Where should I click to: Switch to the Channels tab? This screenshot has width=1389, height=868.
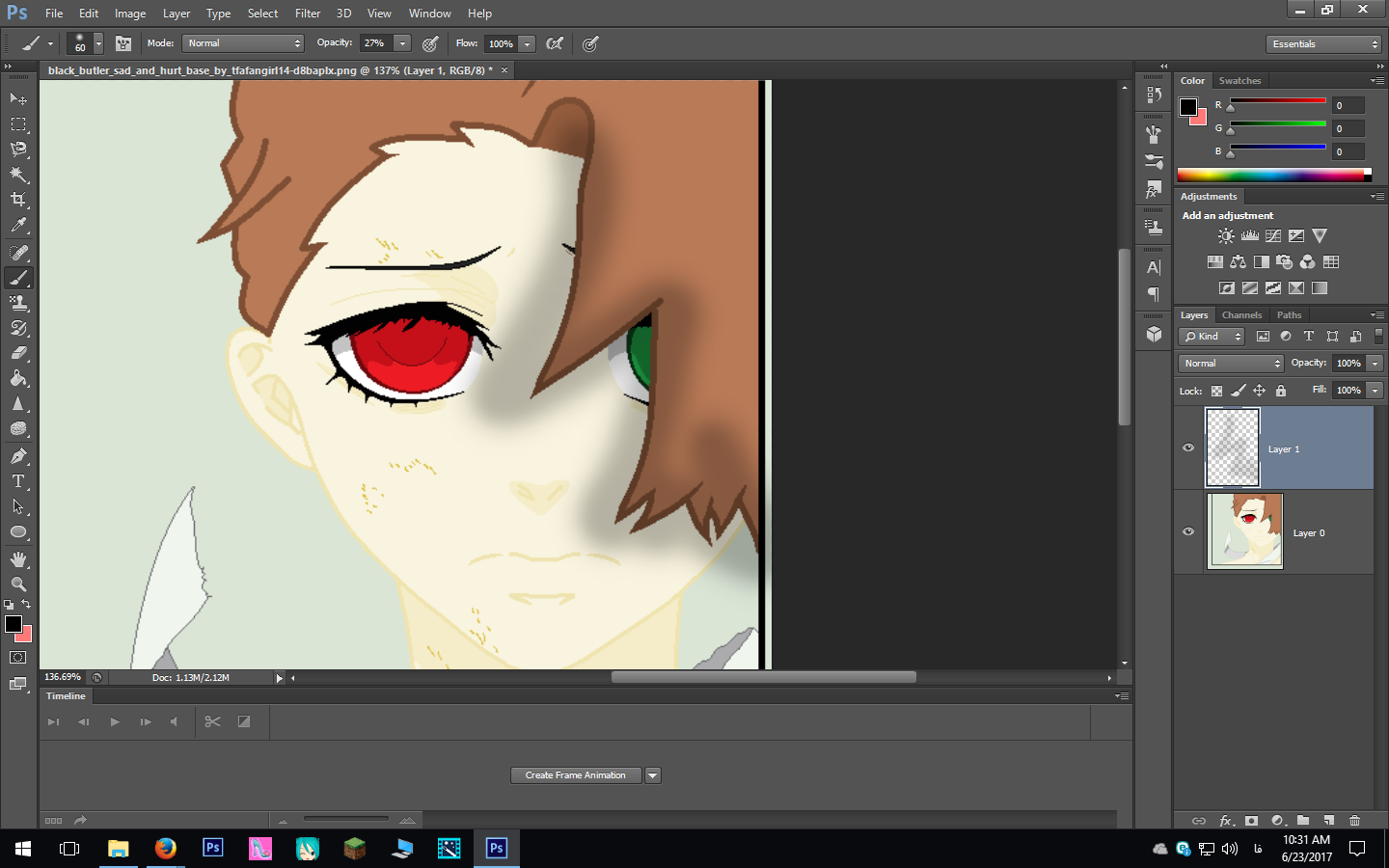[1241, 315]
